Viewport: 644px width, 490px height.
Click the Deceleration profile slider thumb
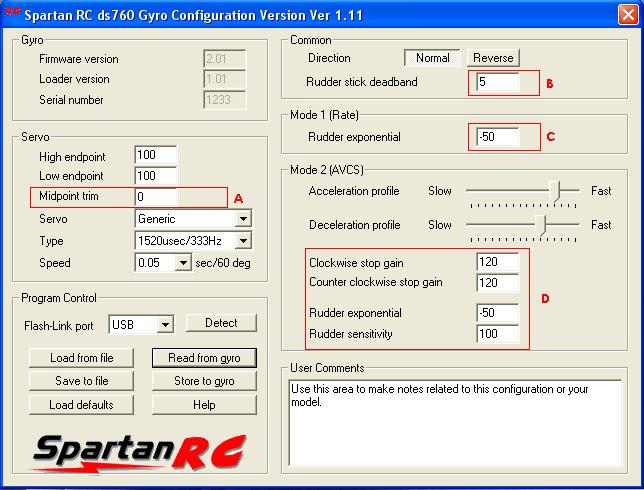(x=542, y=225)
